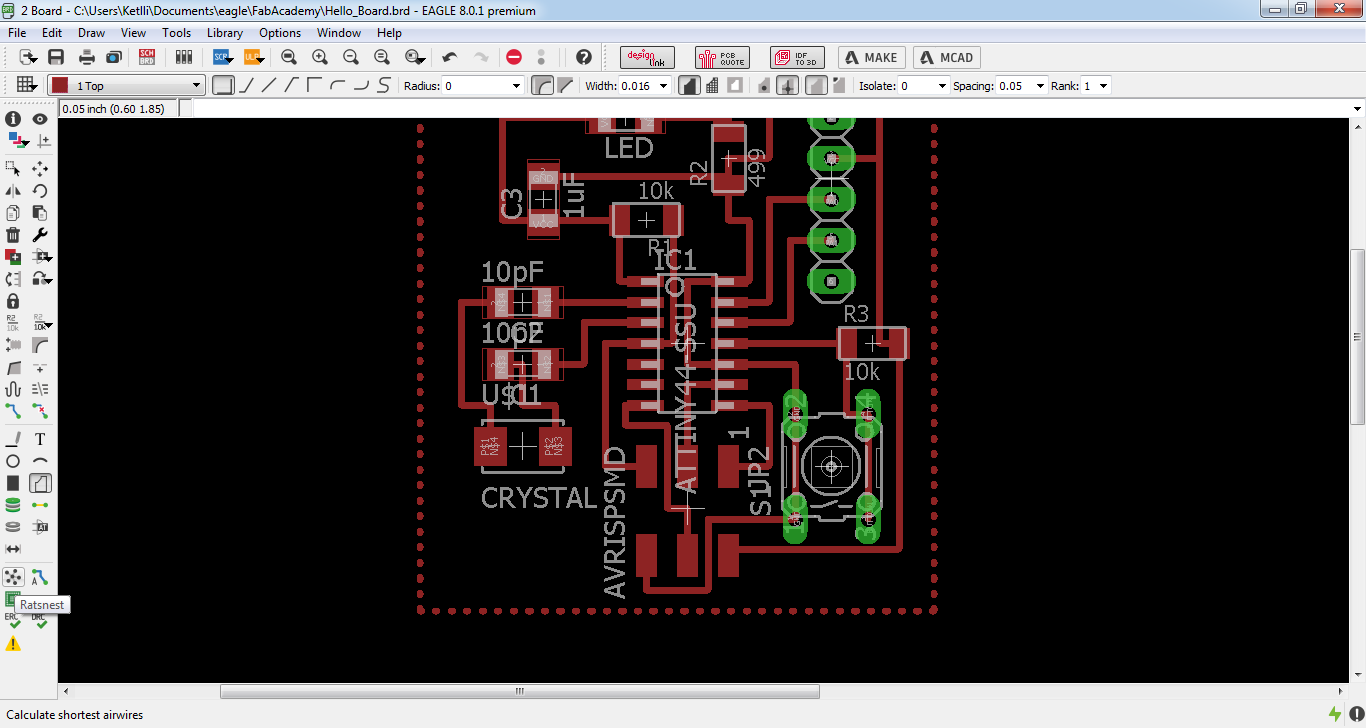Click the Redraw zoom icon
1366x728 pixels.
(382, 57)
